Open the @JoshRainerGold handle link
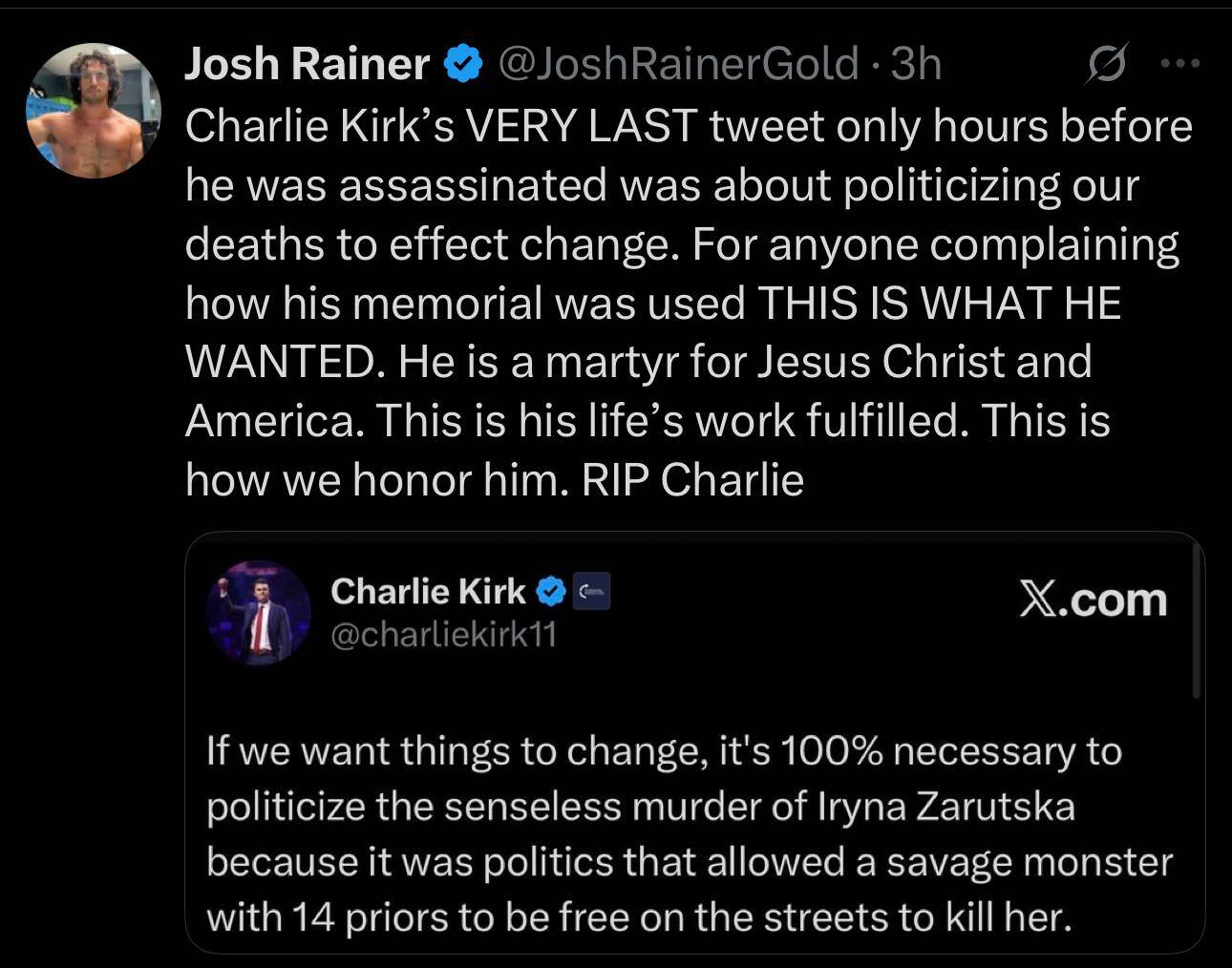This screenshot has height=968, width=1232. (x=677, y=65)
